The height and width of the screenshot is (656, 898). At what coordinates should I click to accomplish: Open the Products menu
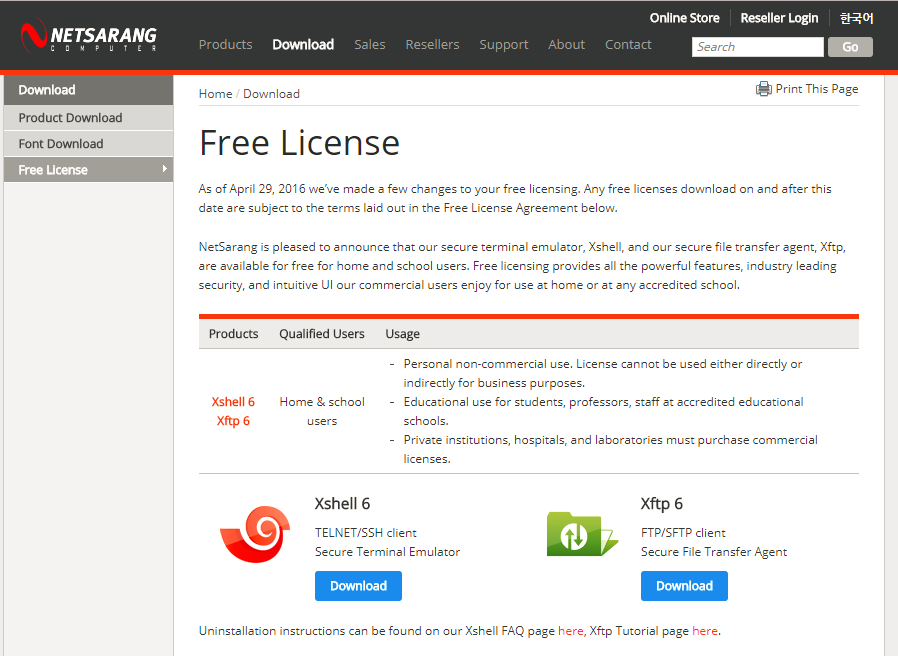[x=226, y=45]
